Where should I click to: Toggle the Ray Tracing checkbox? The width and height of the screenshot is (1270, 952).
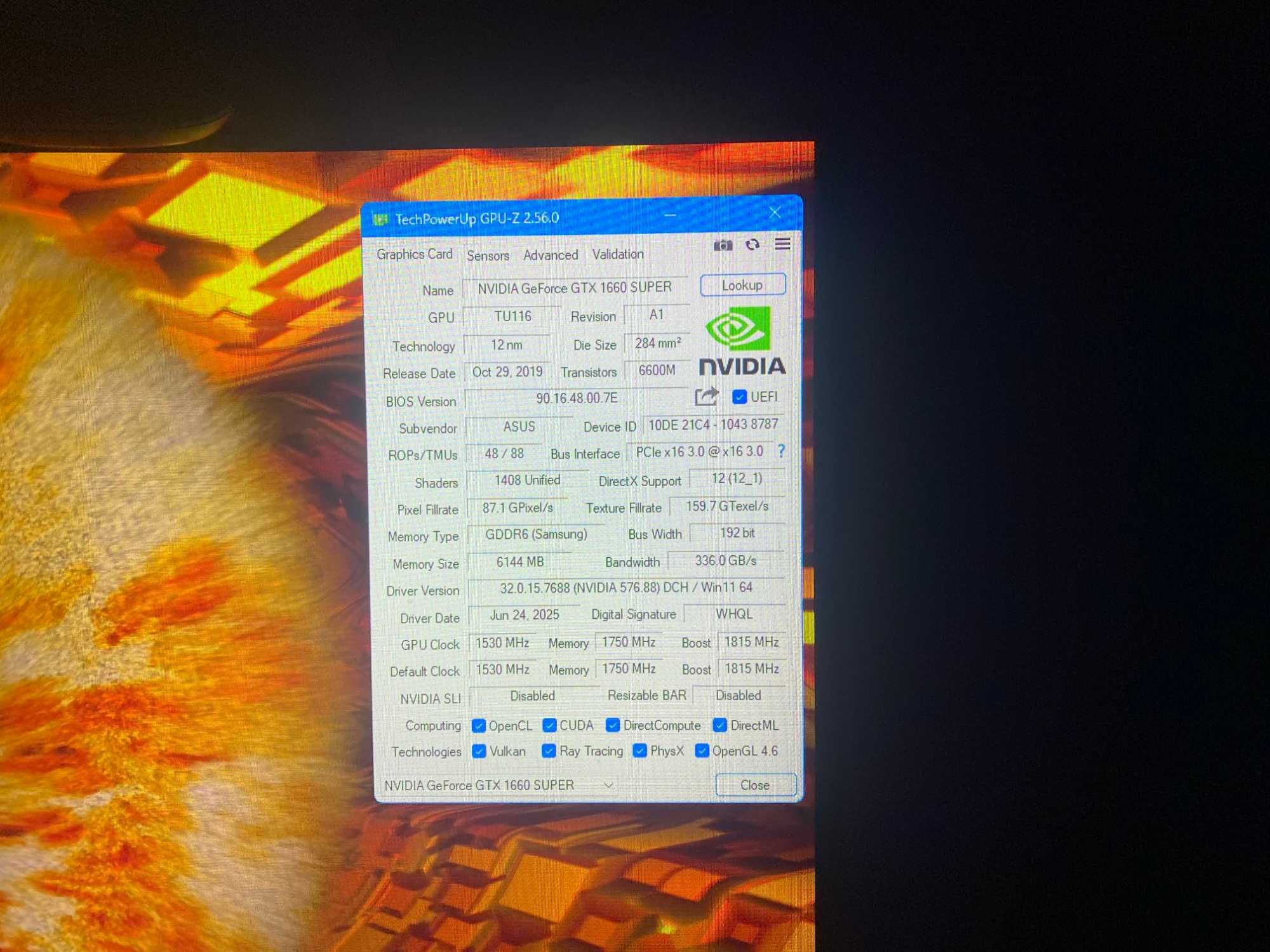coord(549,751)
